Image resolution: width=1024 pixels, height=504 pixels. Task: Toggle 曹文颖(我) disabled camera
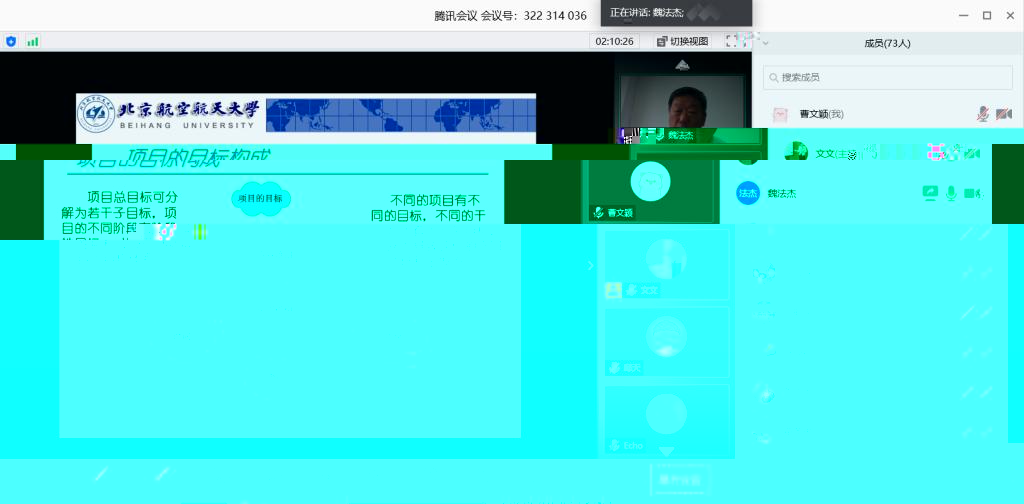point(1003,115)
